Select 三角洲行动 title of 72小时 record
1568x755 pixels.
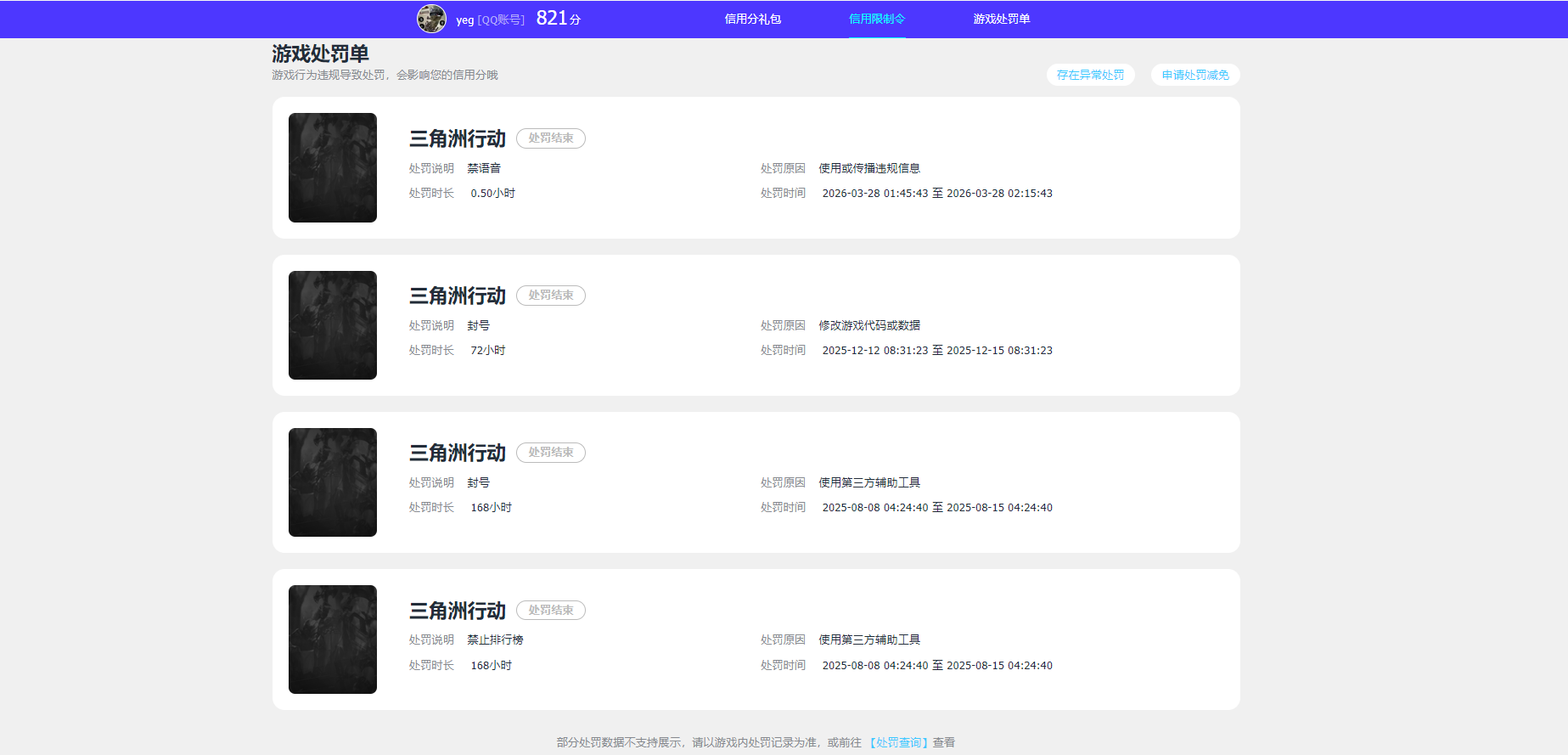[x=458, y=296]
